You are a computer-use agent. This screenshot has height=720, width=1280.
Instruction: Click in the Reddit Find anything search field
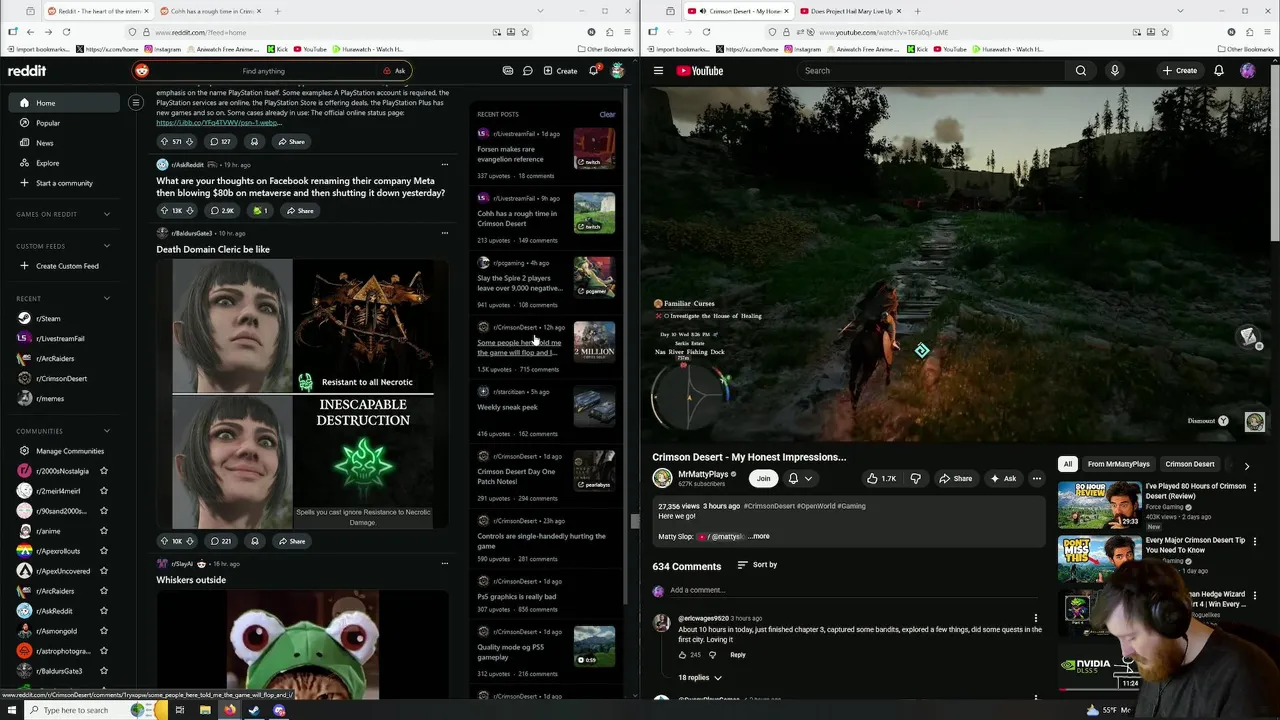[x=272, y=71]
